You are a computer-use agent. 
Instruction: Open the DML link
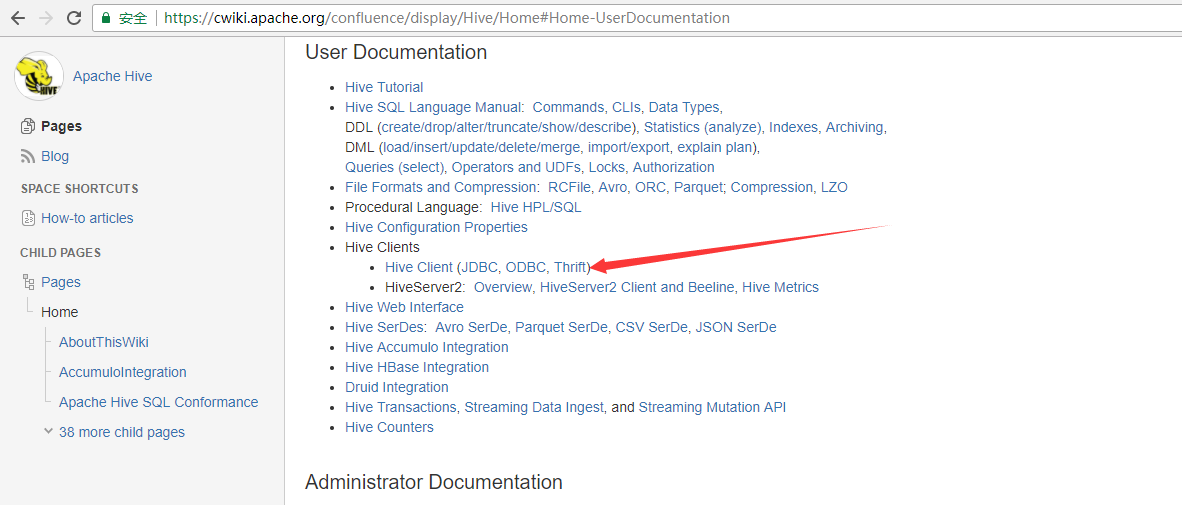point(360,147)
